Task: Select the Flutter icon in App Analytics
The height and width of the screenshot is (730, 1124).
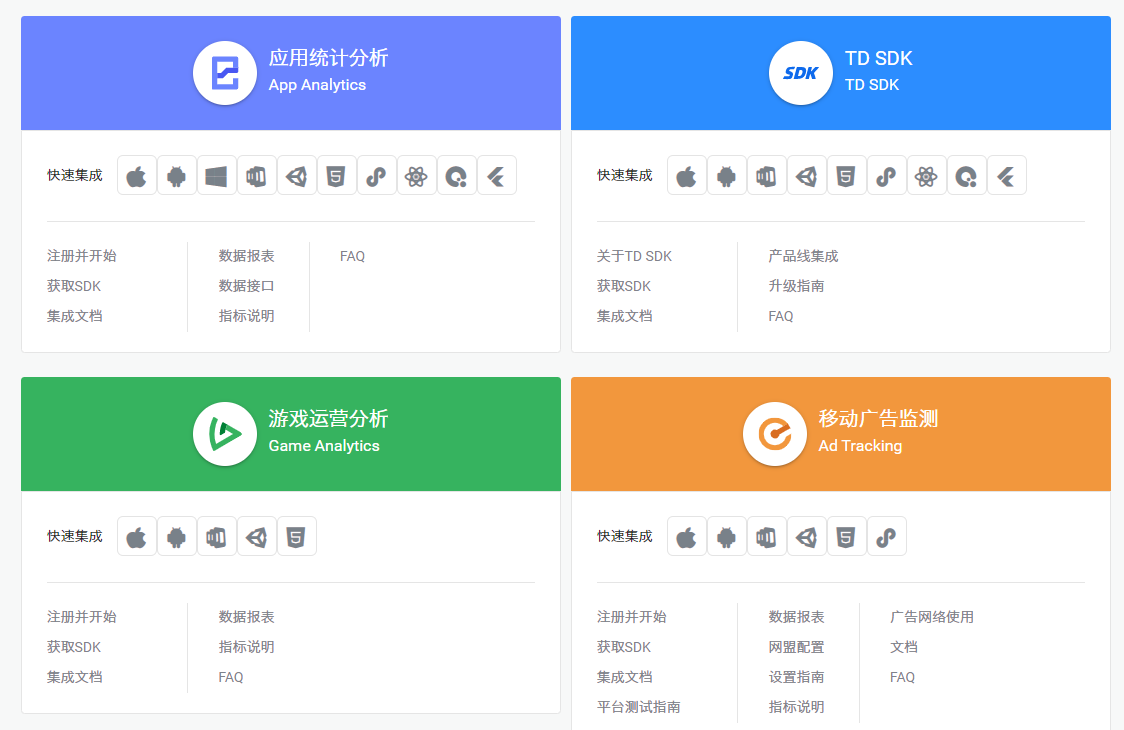Action: point(497,176)
